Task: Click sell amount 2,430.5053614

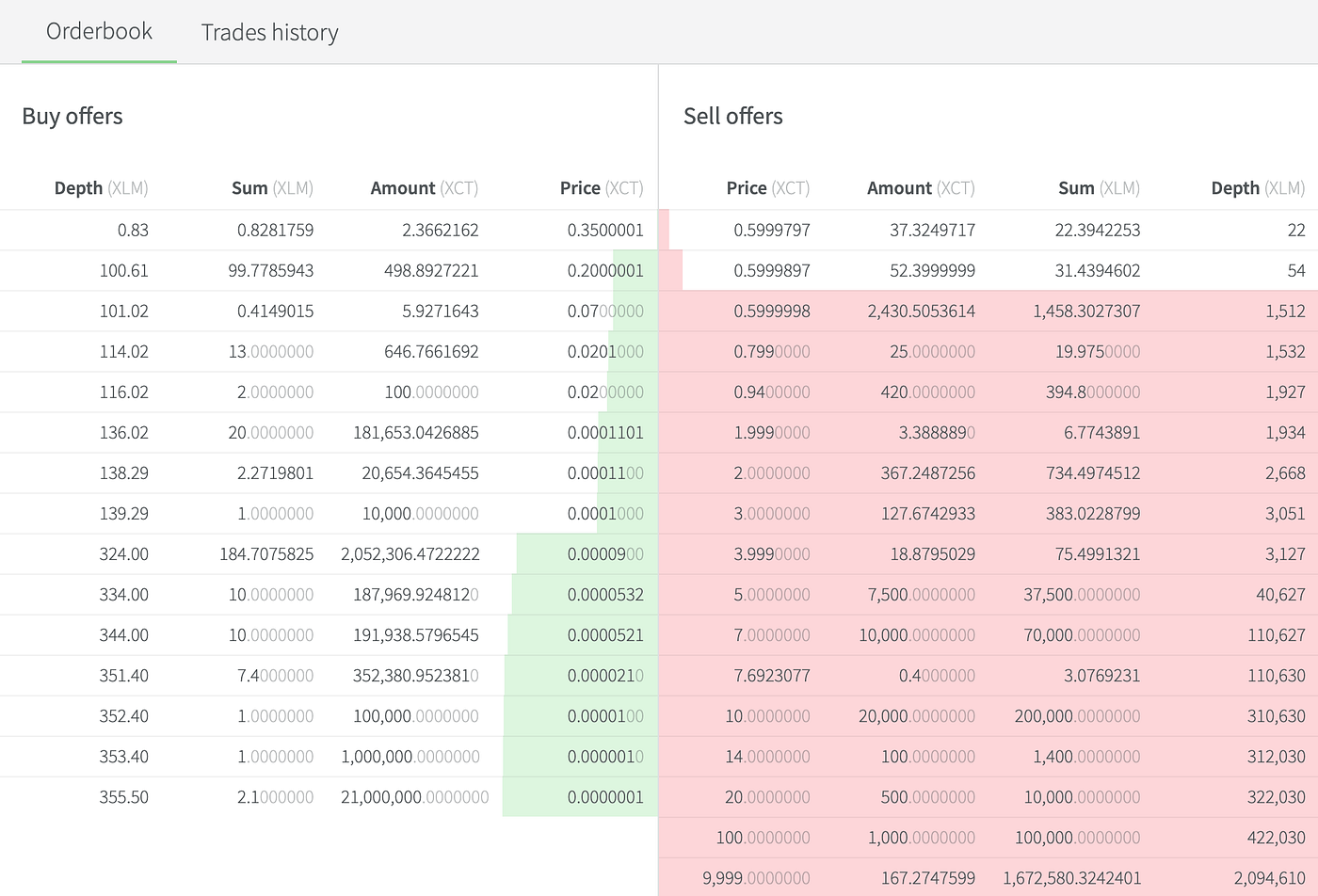Action: point(922,311)
